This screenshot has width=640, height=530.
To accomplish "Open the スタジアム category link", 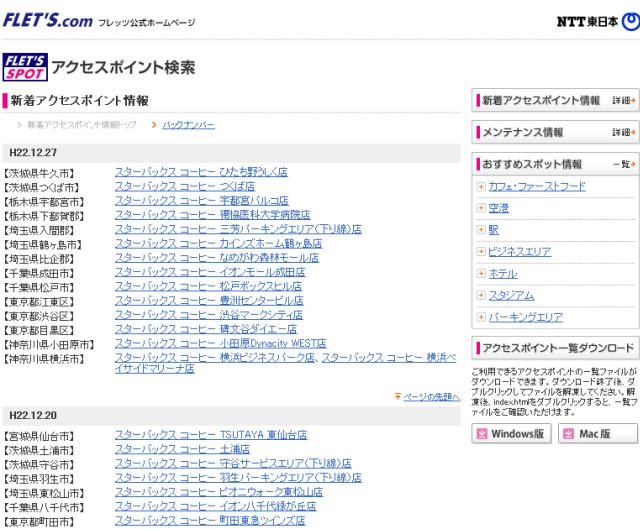I will (x=511, y=295).
